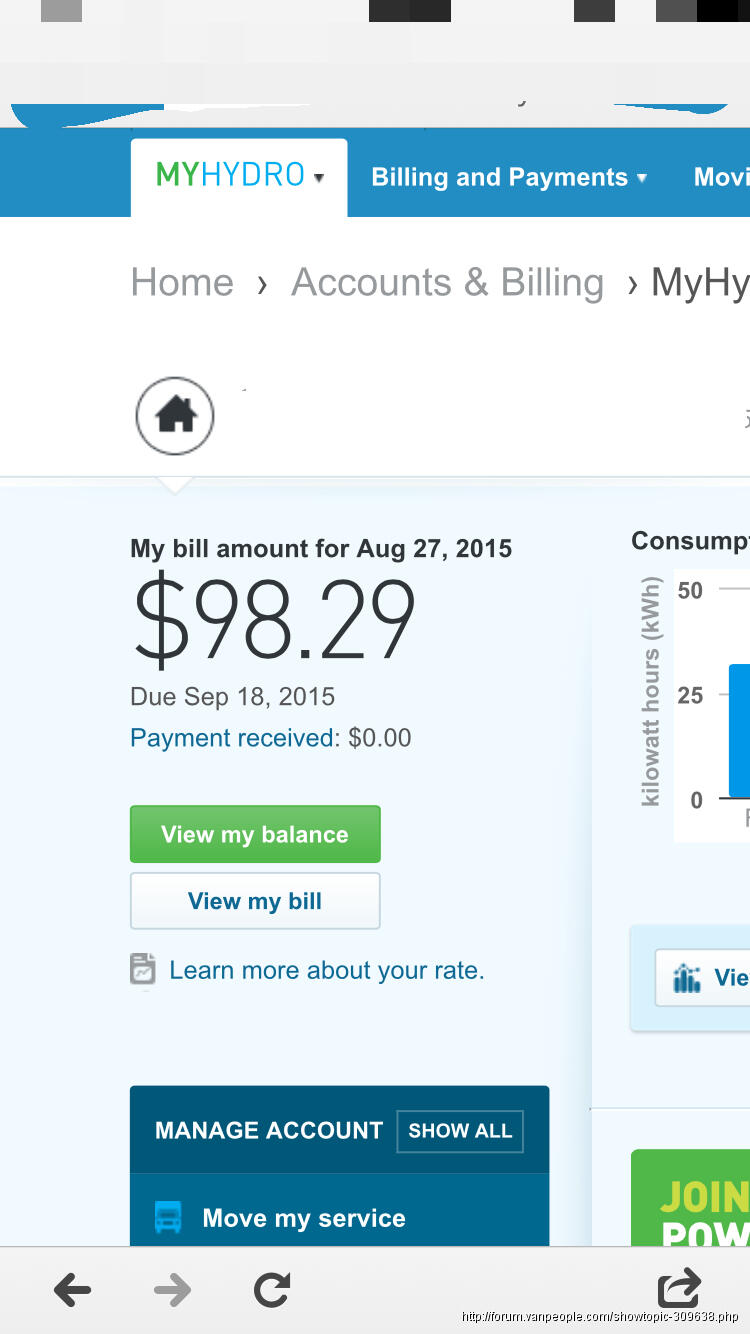Open Learn more about your rate link

tap(326, 970)
